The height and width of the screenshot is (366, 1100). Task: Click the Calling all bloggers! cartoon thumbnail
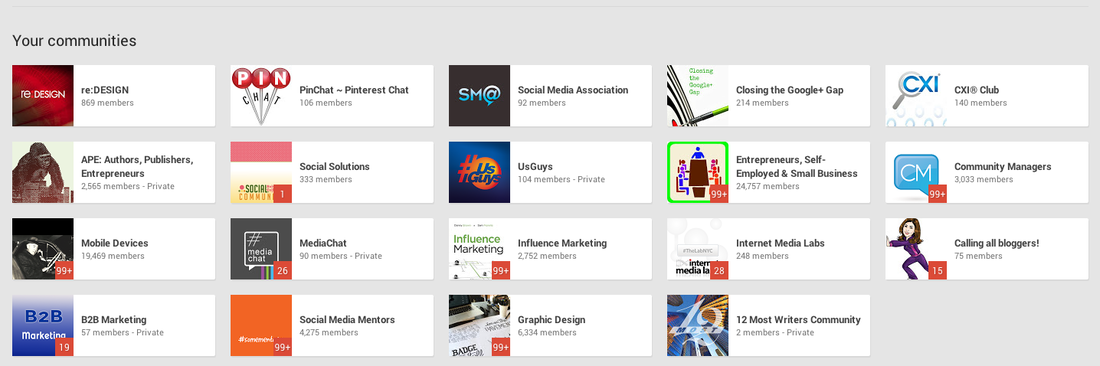click(x=915, y=249)
